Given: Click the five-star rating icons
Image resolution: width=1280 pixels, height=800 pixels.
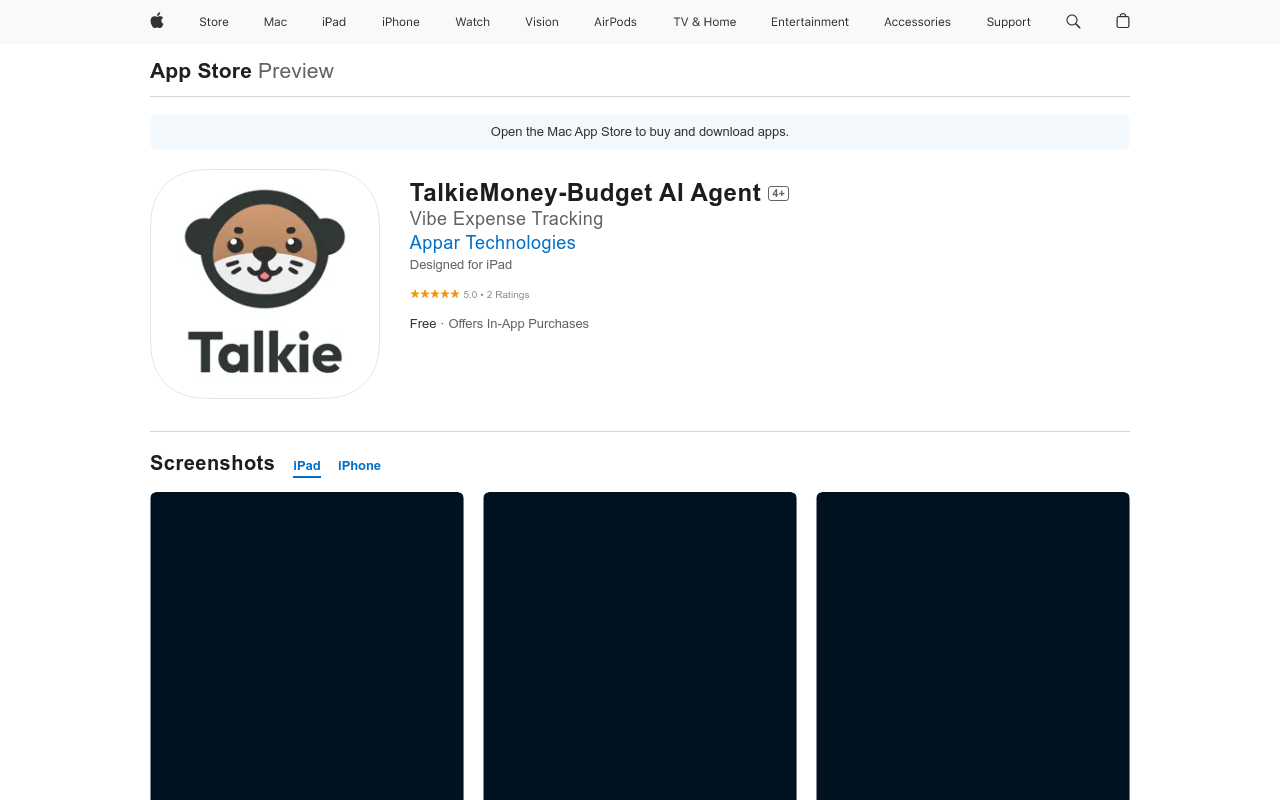Looking at the screenshot, I should click(434, 294).
